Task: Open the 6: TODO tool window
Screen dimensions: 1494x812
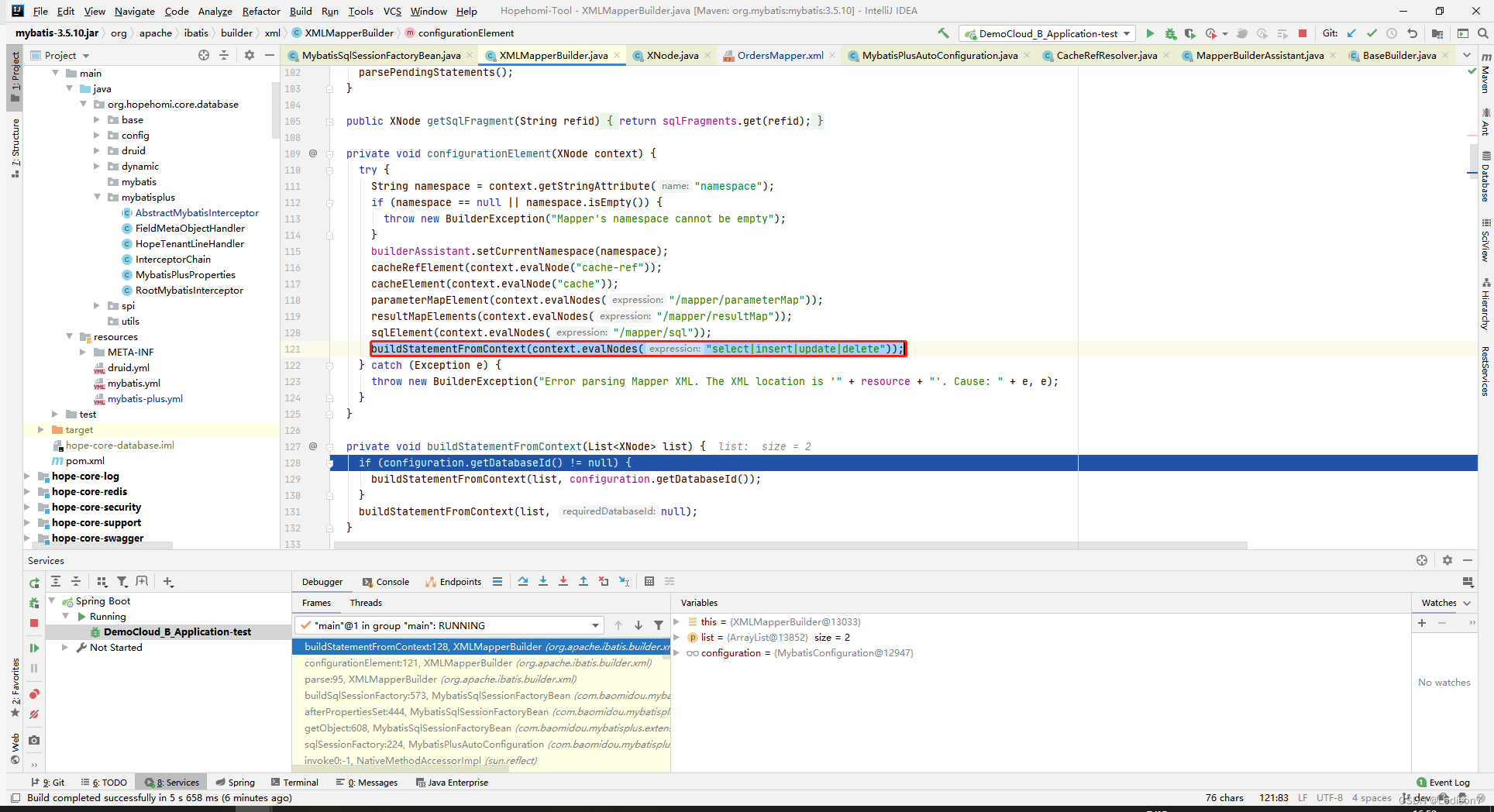Action: click(x=104, y=783)
